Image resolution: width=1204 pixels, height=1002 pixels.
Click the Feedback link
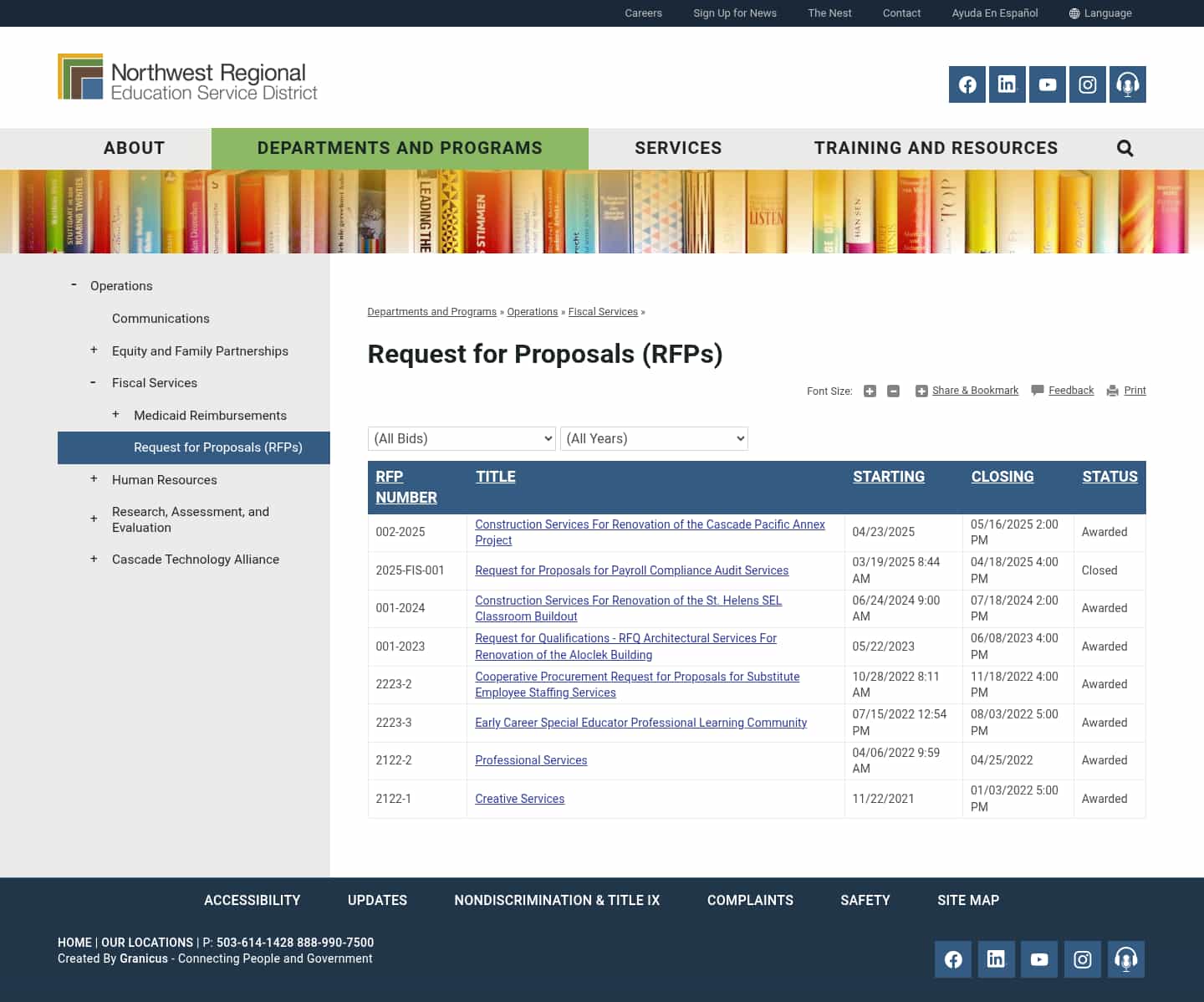1071,391
